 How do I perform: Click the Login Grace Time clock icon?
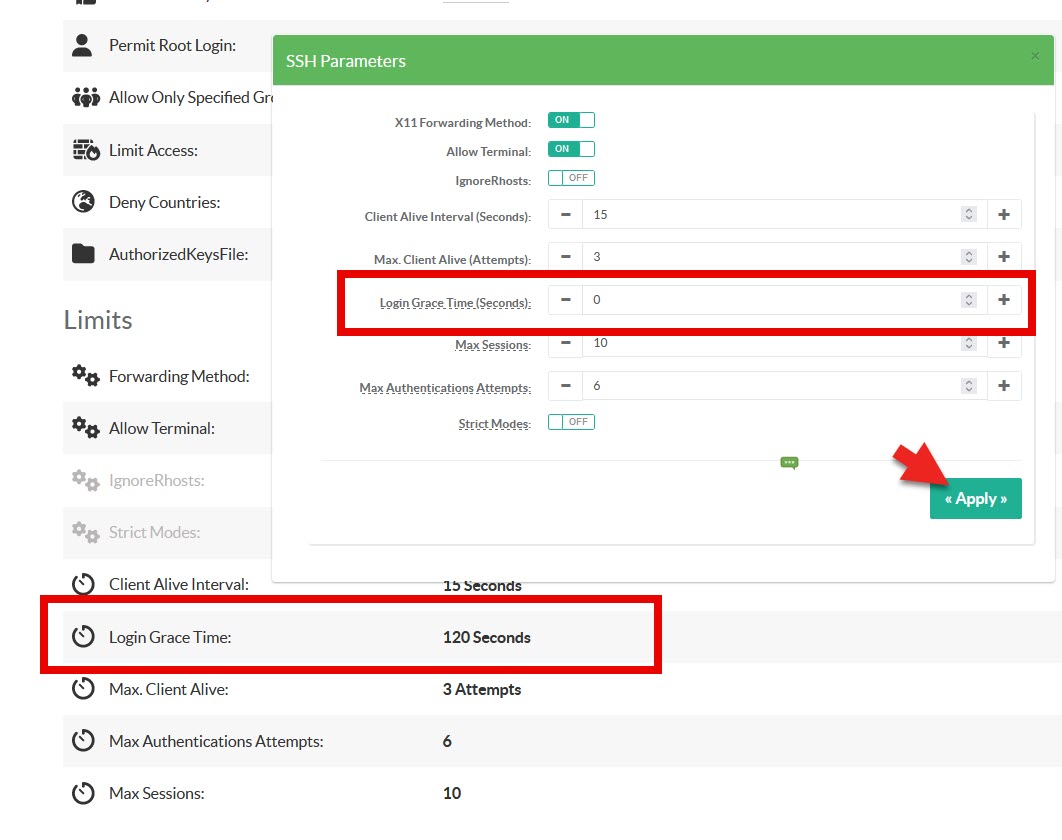point(84,637)
